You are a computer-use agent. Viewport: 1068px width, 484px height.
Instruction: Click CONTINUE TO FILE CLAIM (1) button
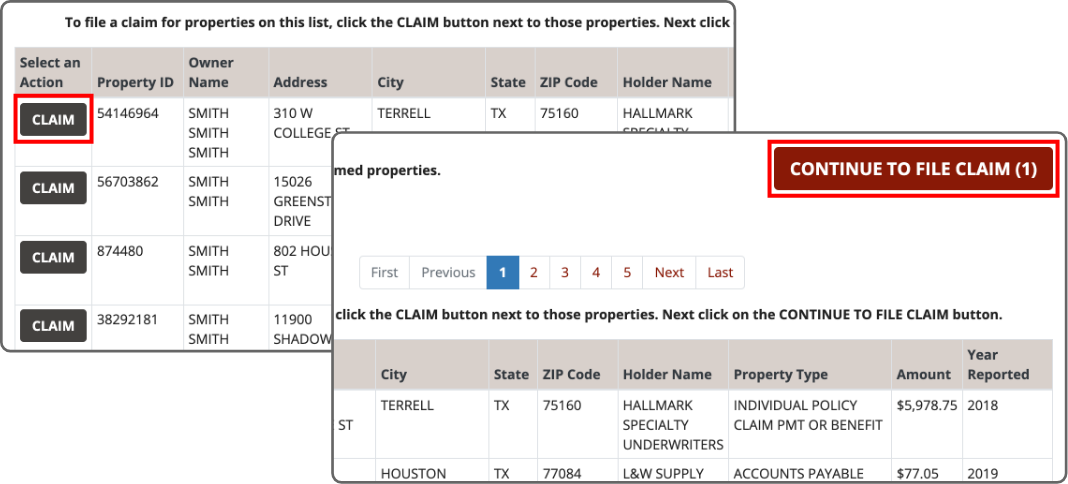(x=913, y=169)
